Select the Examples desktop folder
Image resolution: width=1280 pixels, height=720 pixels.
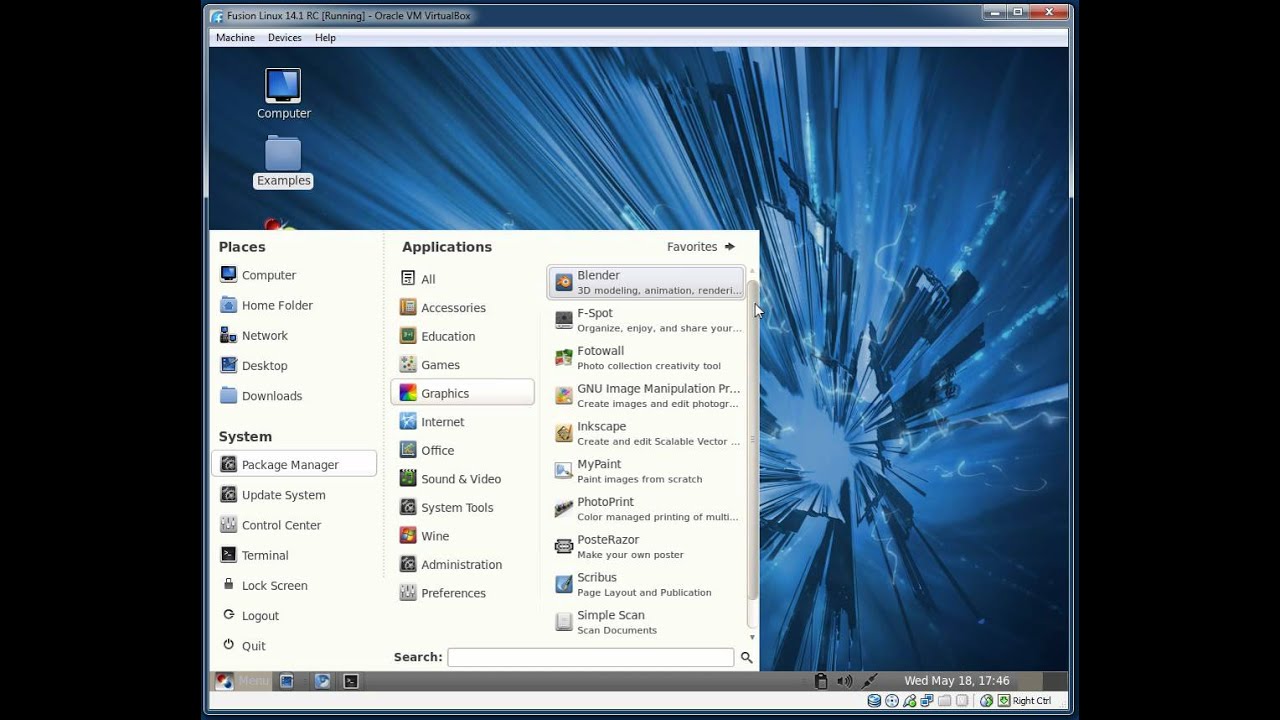pyautogui.click(x=283, y=162)
